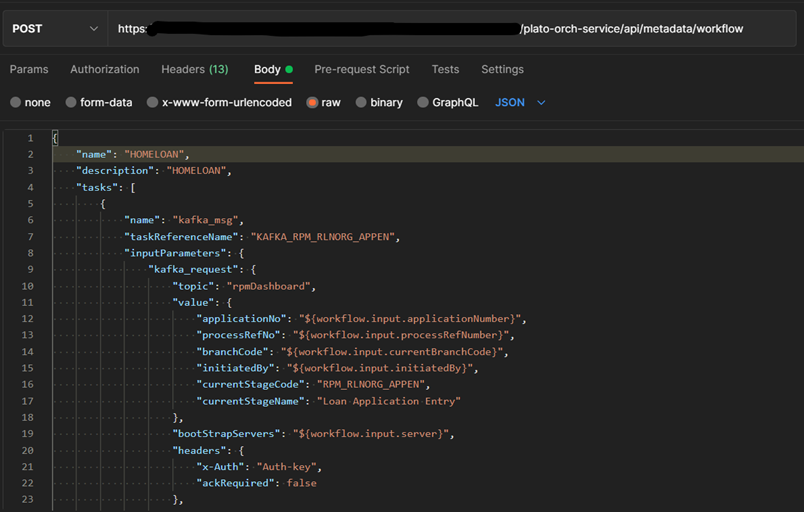The height and width of the screenshot is (512, 804).
Task: Open the Pre-request Script tab
Action: (x=362, y=69)
